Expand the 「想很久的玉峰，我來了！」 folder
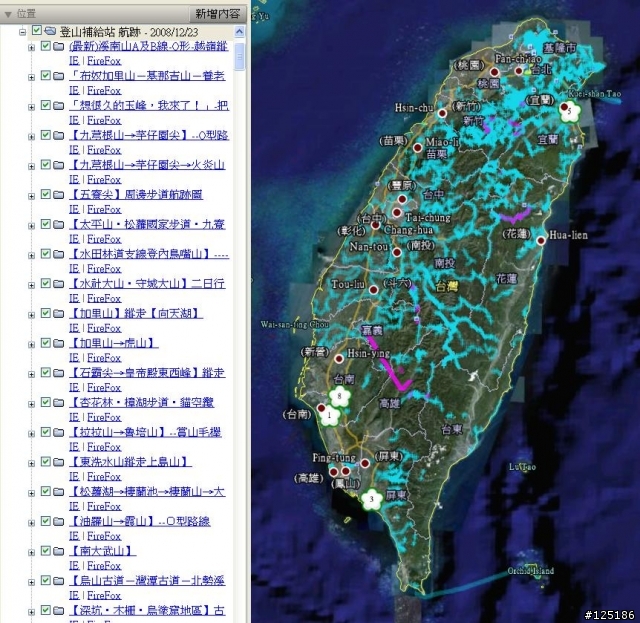 [31, 107]
